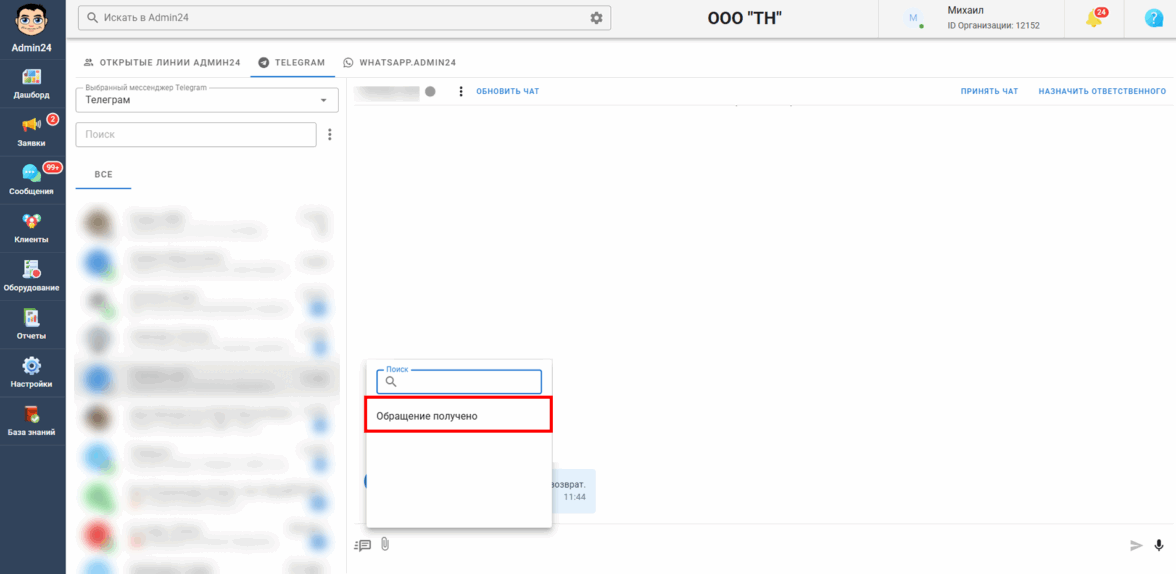Click the Поиск field in templates popup
The image size is (1176, 574).
pos(459,382)
